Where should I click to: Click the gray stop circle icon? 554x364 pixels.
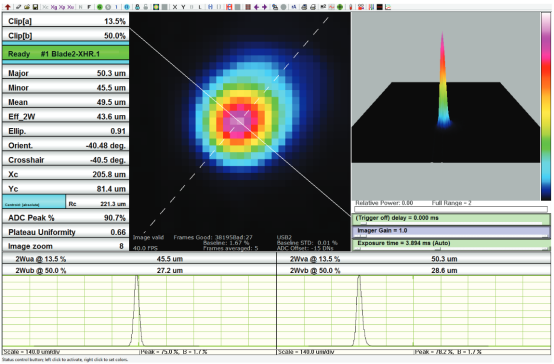108,7
